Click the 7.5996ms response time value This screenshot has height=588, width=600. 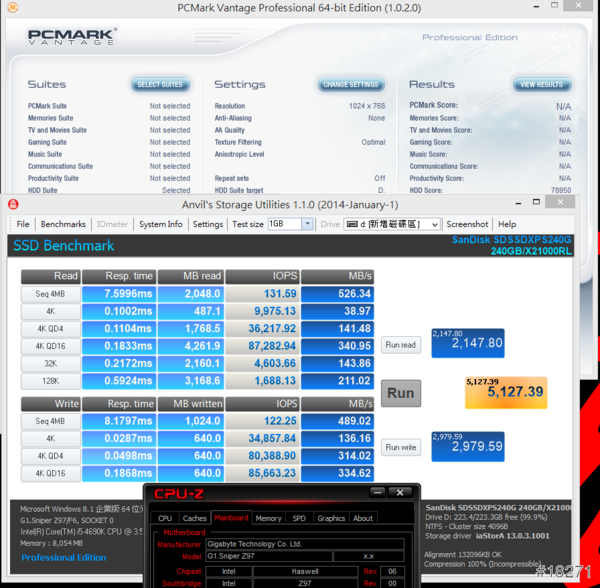click(x=119, y=294)
